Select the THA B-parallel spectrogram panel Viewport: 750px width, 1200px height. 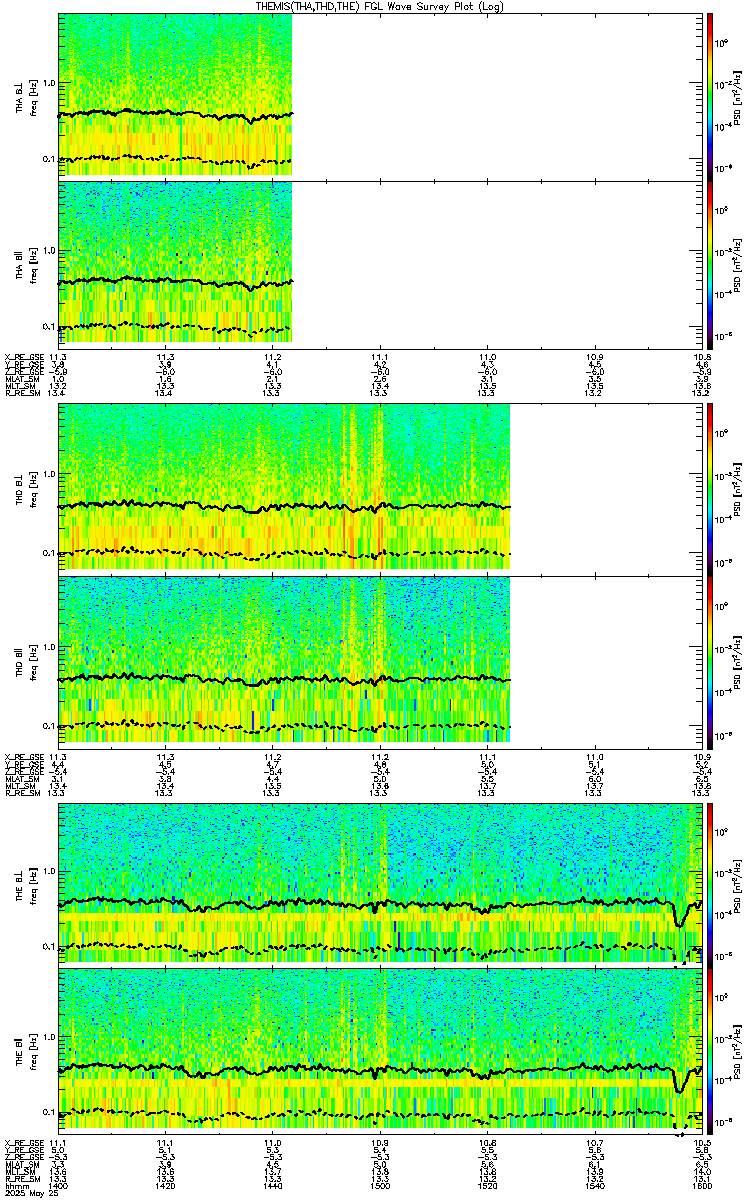pyautogui.click(x=380, y=264)
